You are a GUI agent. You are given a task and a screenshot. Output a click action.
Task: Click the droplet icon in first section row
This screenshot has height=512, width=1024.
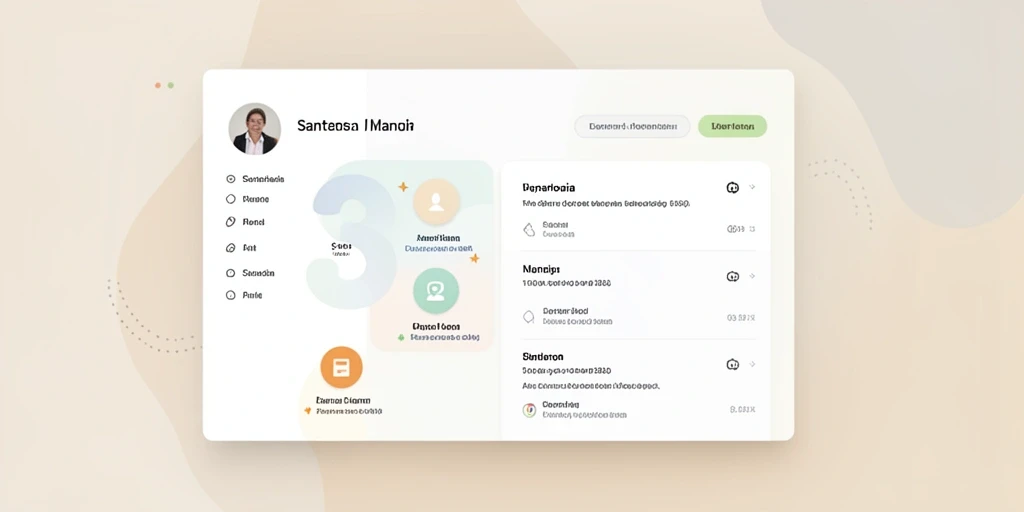pos(529,229)
